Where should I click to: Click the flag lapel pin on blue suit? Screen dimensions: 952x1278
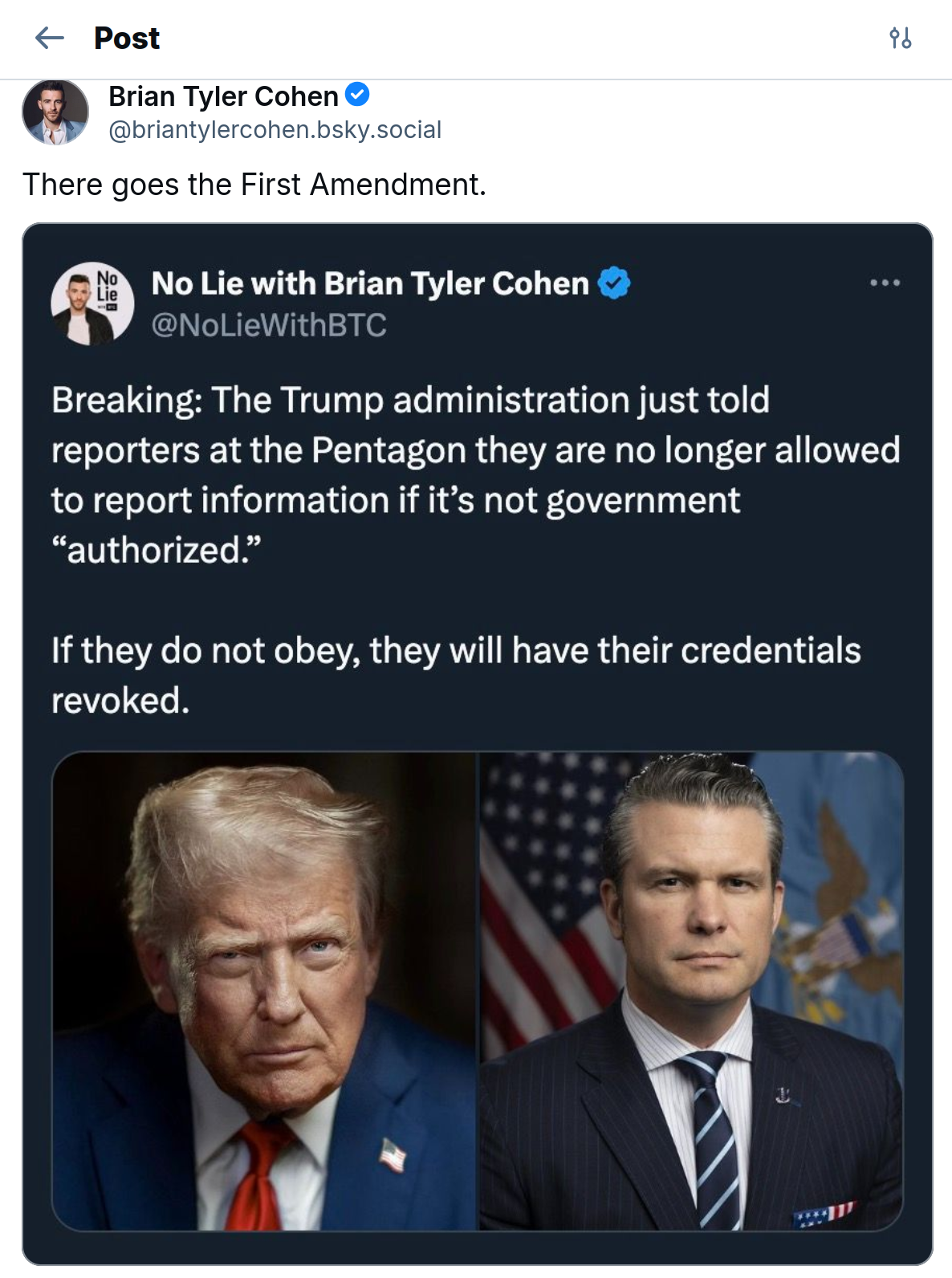tap(393, 1155)
